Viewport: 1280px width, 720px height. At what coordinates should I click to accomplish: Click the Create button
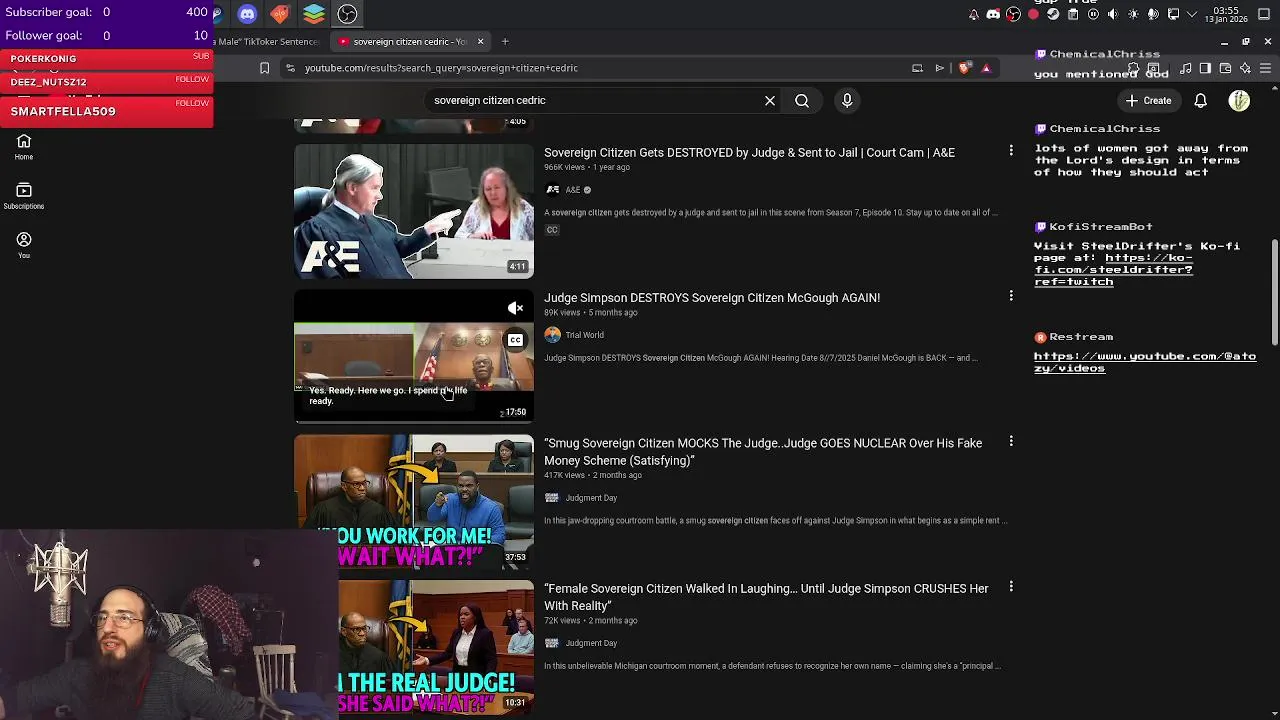click(x=1148, y=101)
